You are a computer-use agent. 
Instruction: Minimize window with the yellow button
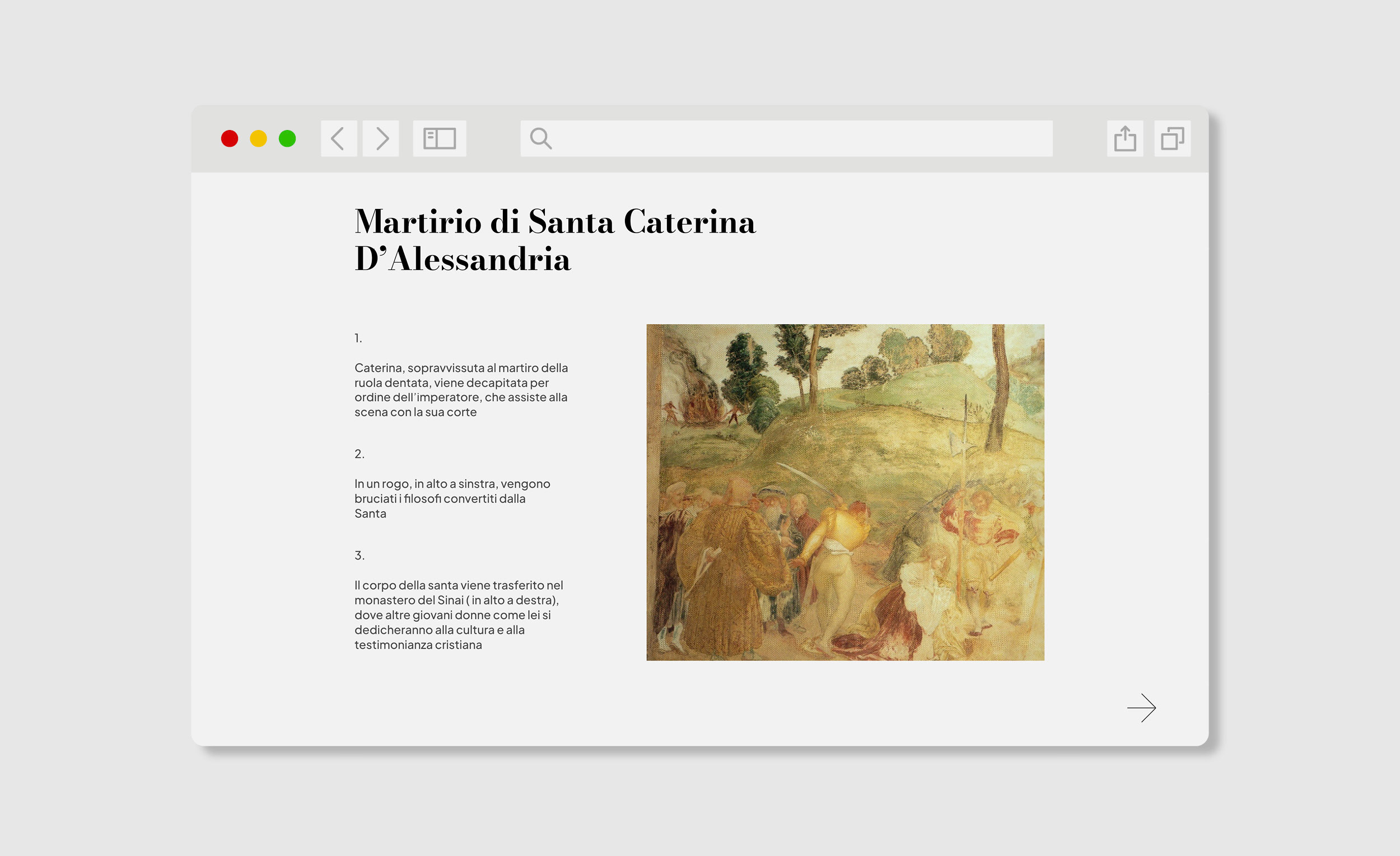pos(259,139)
